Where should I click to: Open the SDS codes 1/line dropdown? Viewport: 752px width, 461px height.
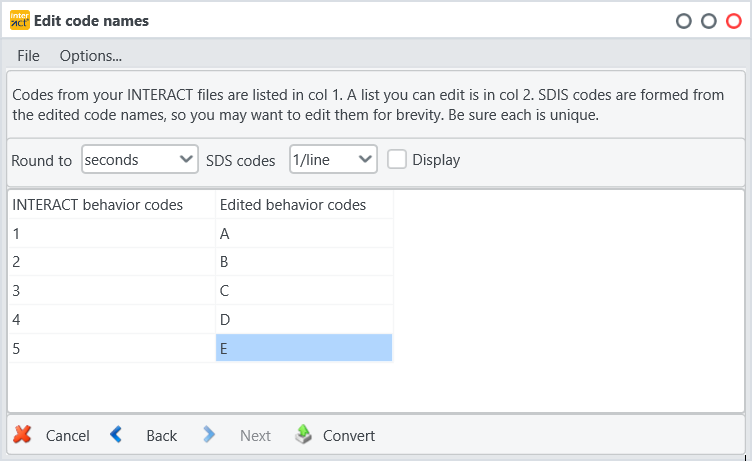pyautogui.click(x=333, y=159)
